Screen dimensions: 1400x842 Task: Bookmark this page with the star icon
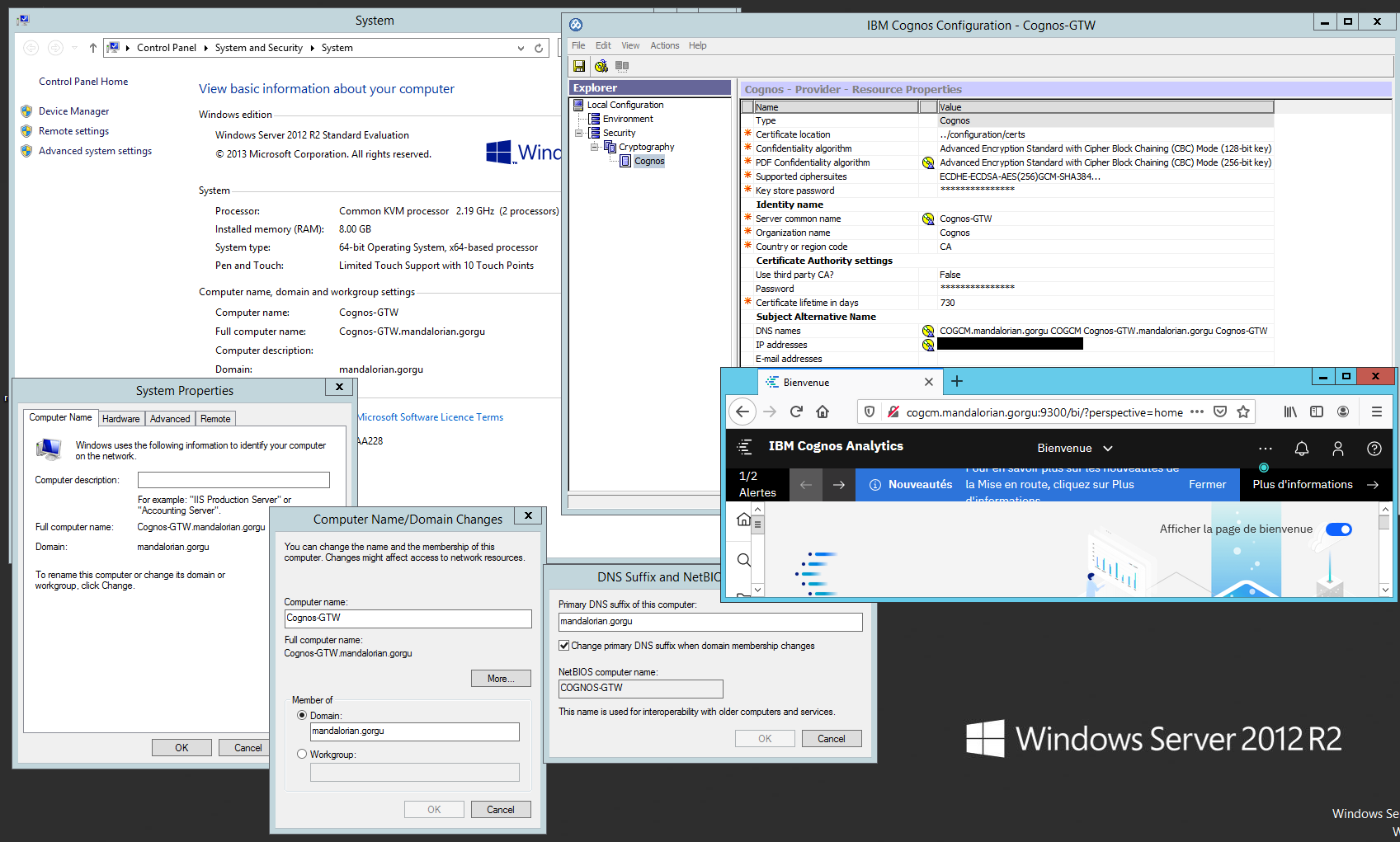point(1243,412)
